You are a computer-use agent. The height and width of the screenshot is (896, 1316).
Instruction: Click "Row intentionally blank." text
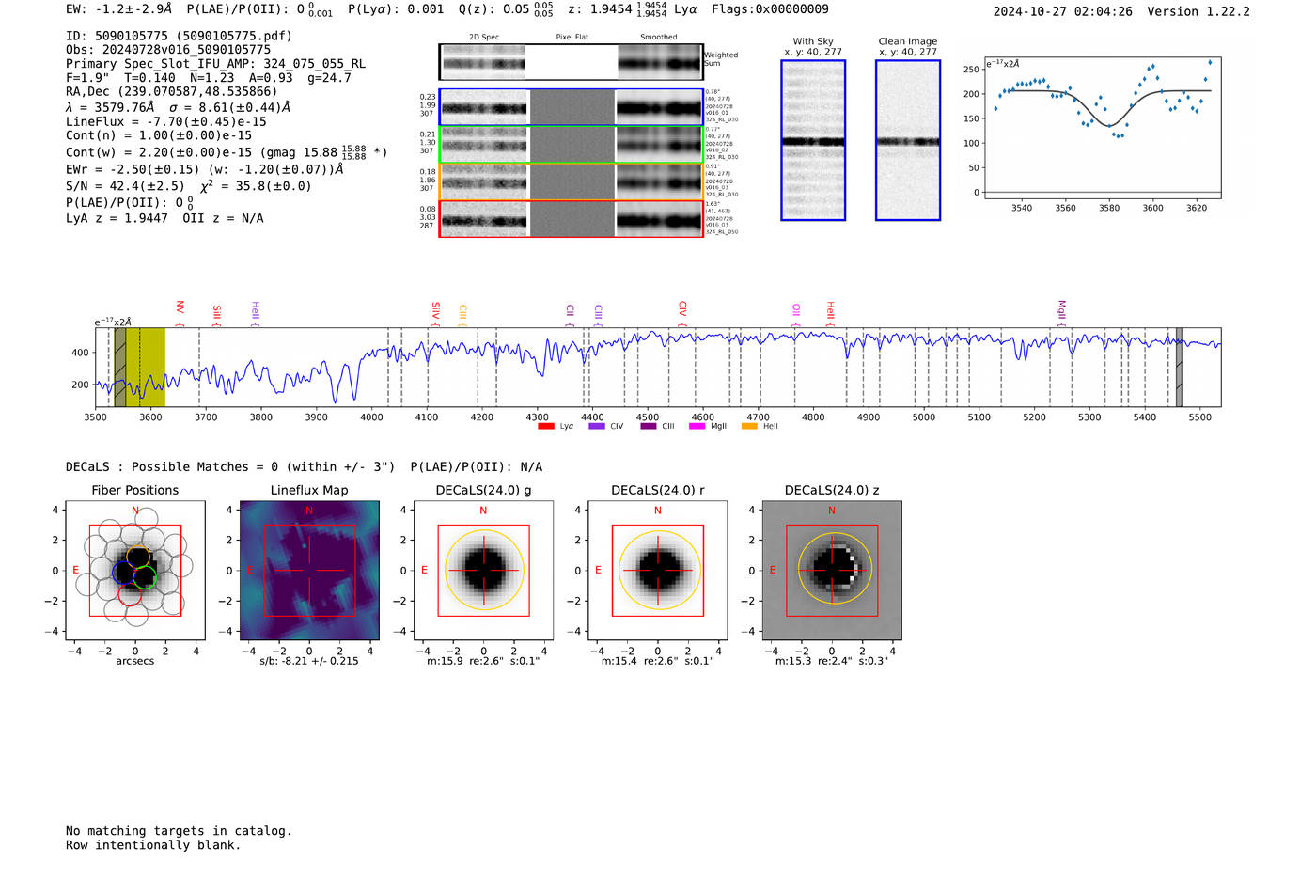[153, 845]
